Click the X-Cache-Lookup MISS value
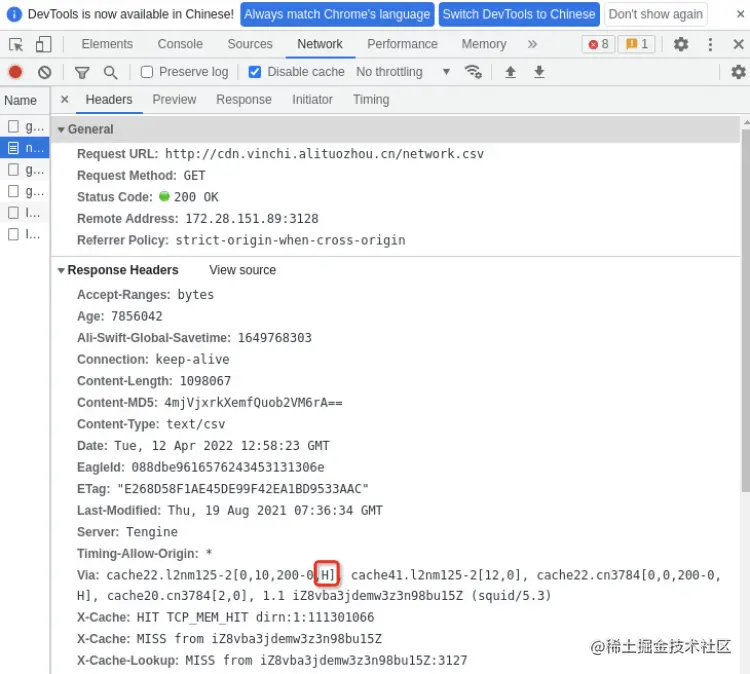The image size is (750, 674). [x=326, y=661]
